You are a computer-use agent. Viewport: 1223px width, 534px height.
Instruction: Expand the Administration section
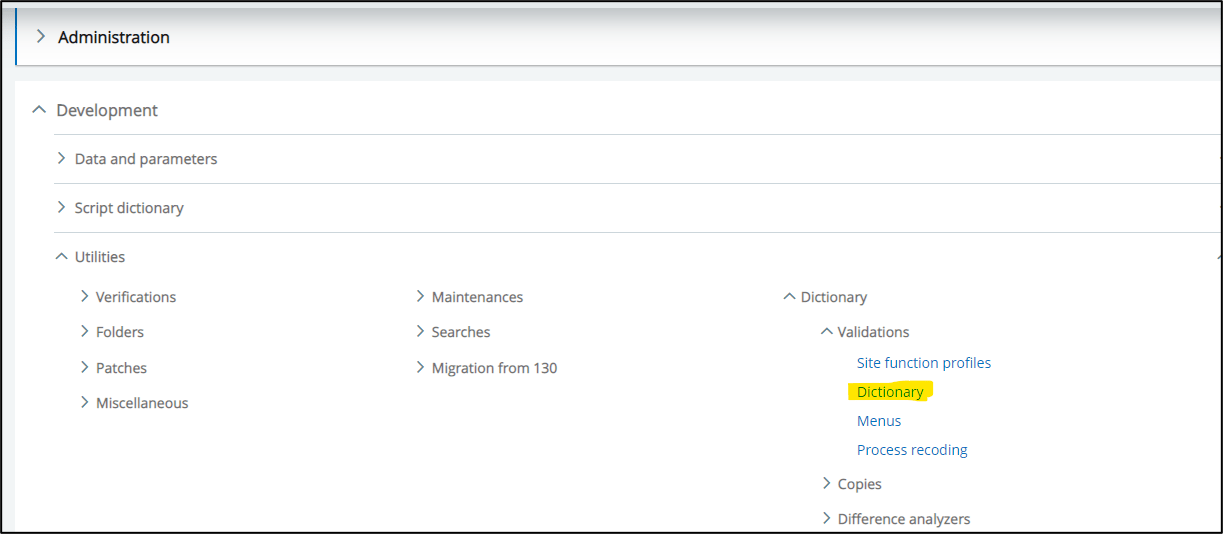coord(113,37)
